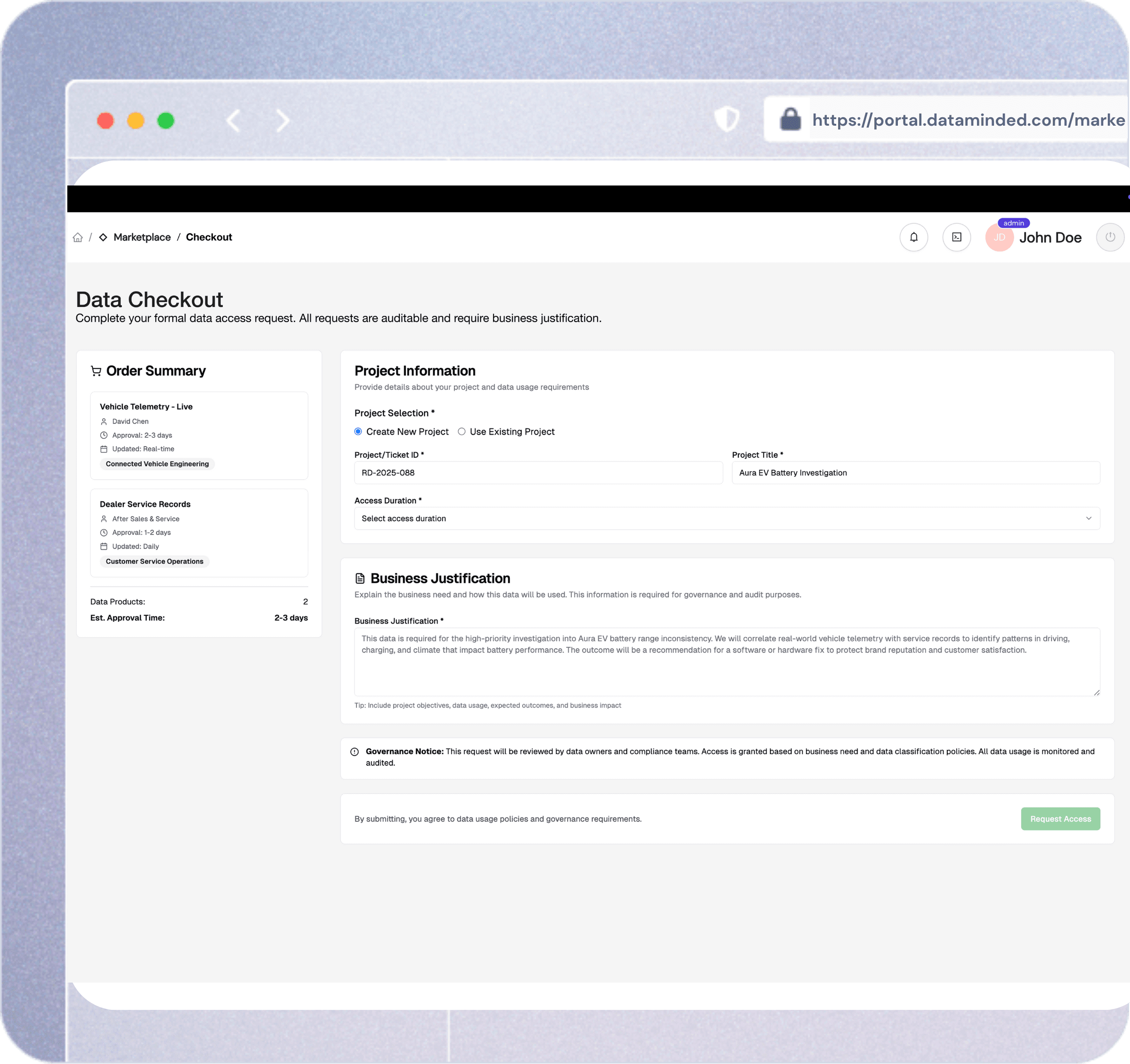Click the browser back arrow
The width and height of the screenshot is (1130, 1064).
234,121
